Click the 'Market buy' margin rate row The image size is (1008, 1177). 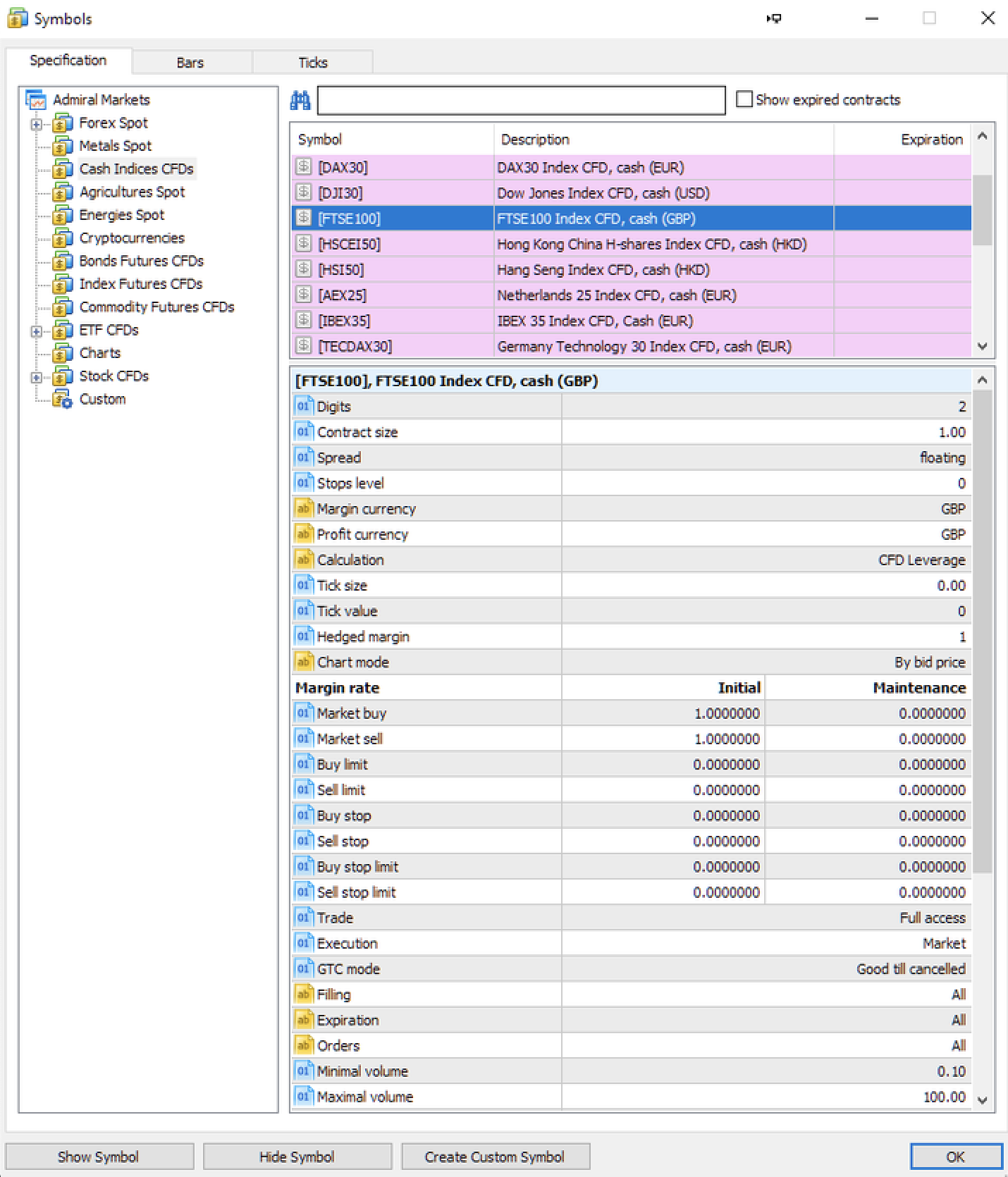point(632,713)
